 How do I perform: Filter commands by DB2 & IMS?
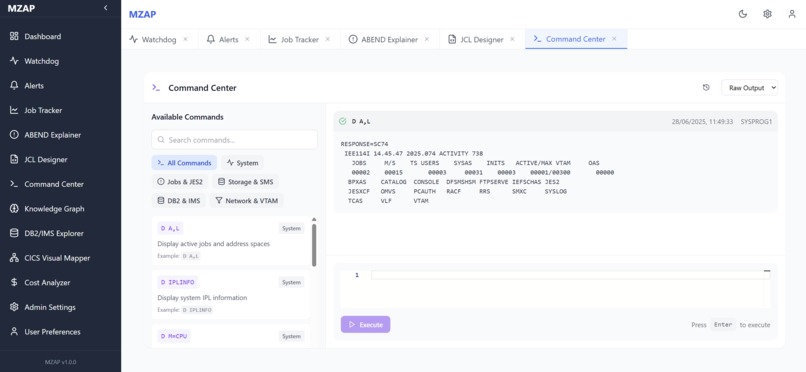178,200
